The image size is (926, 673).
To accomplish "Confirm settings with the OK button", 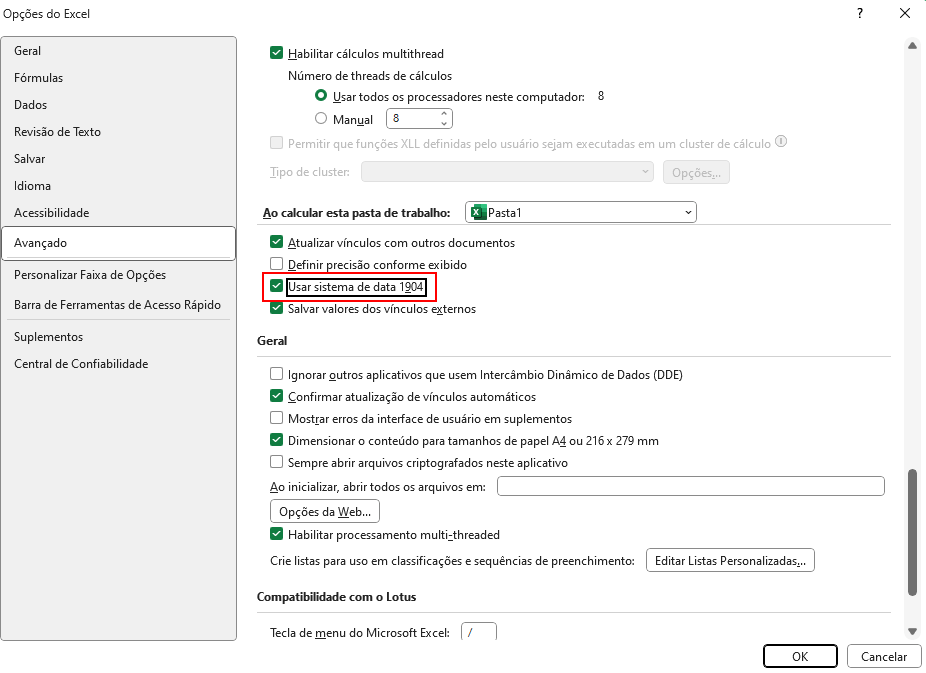I will [x=799, y=657].
